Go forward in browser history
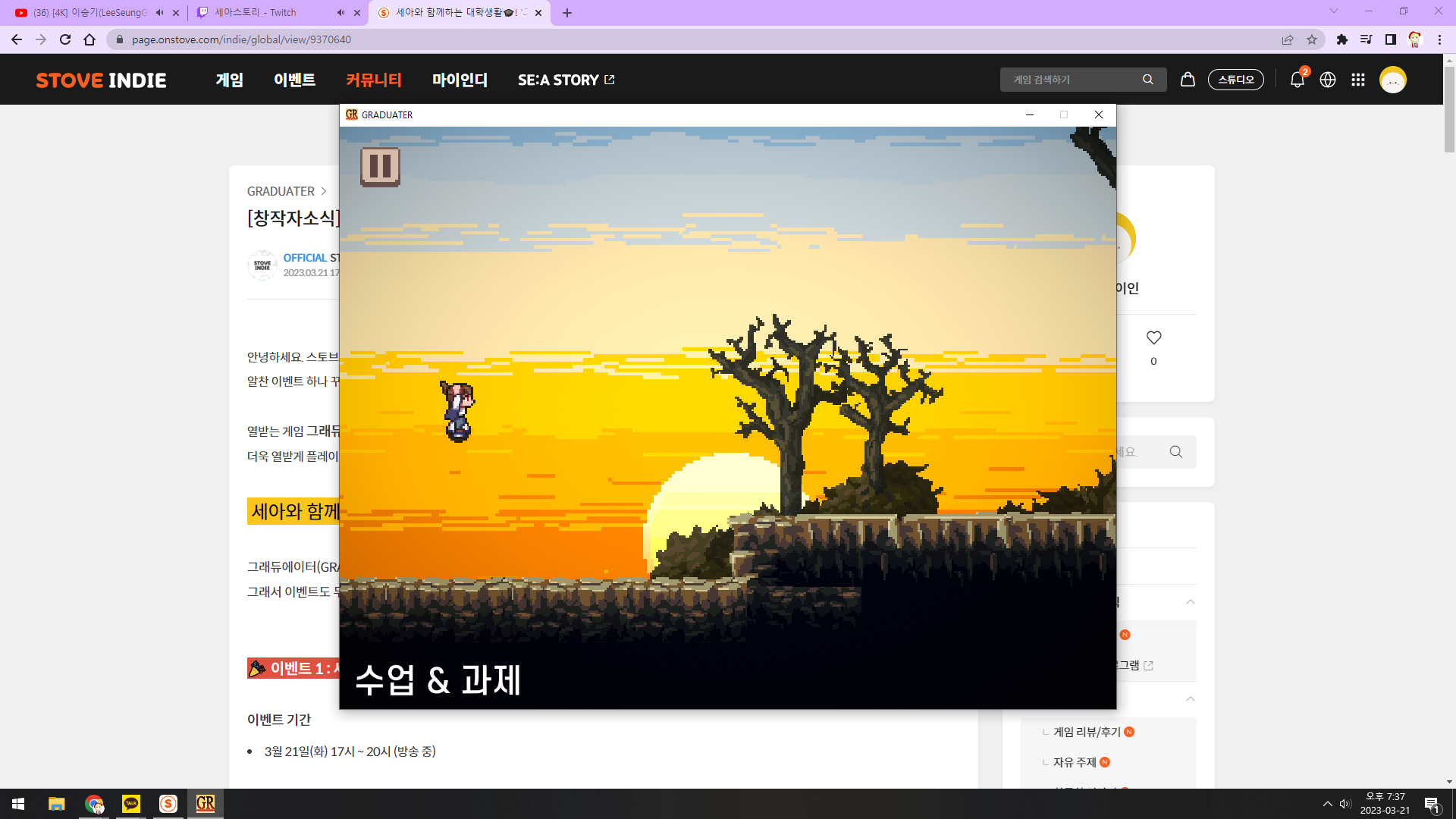This screenshot has width=1456, height=819. 41,39
